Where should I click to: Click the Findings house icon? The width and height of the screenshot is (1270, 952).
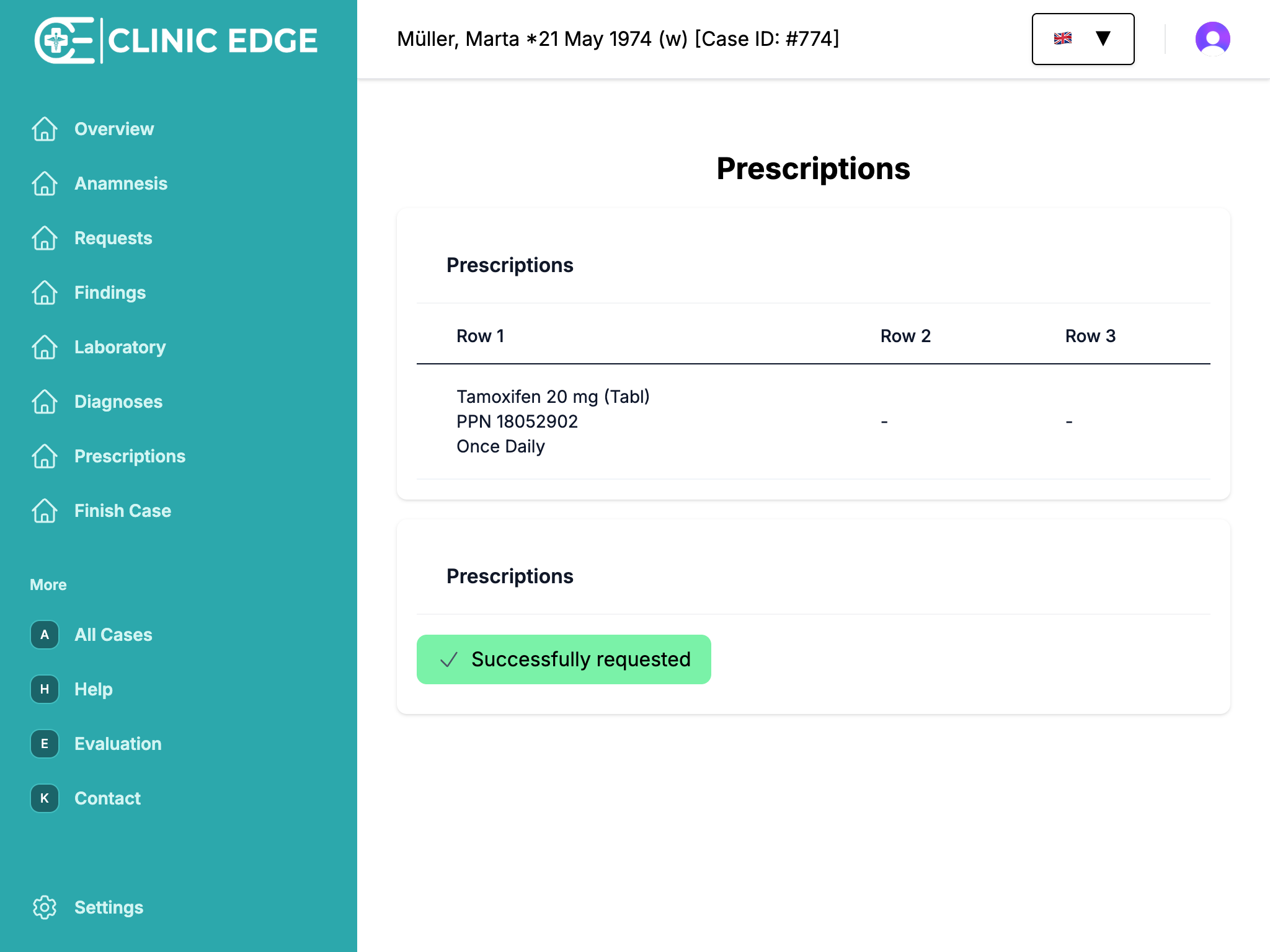[x=44, y=293]
